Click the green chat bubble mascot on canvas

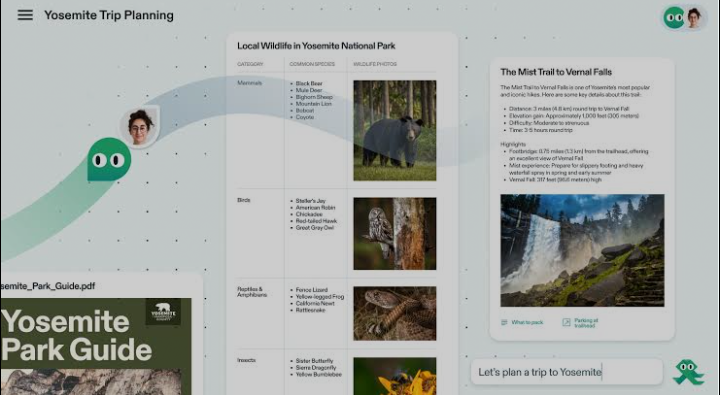109,159
